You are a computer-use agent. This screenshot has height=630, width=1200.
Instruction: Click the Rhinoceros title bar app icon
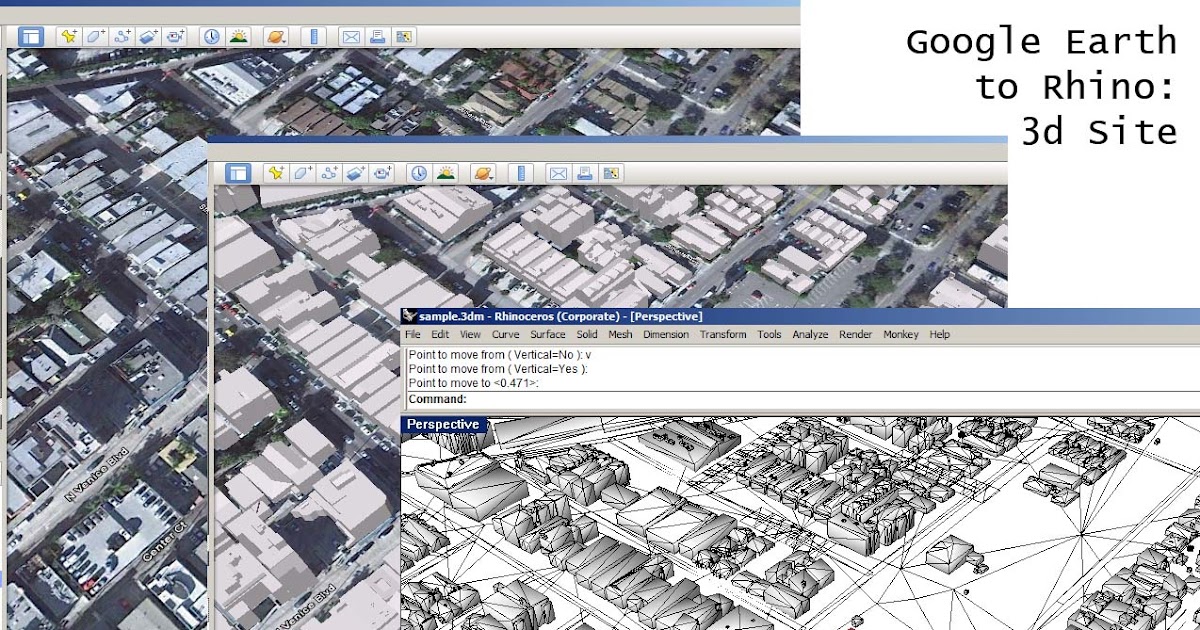409,316
